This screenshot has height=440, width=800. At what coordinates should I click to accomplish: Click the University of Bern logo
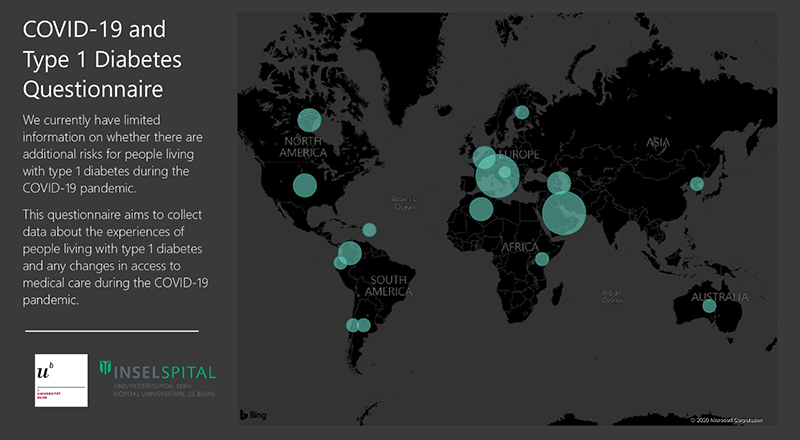(61, 380)
